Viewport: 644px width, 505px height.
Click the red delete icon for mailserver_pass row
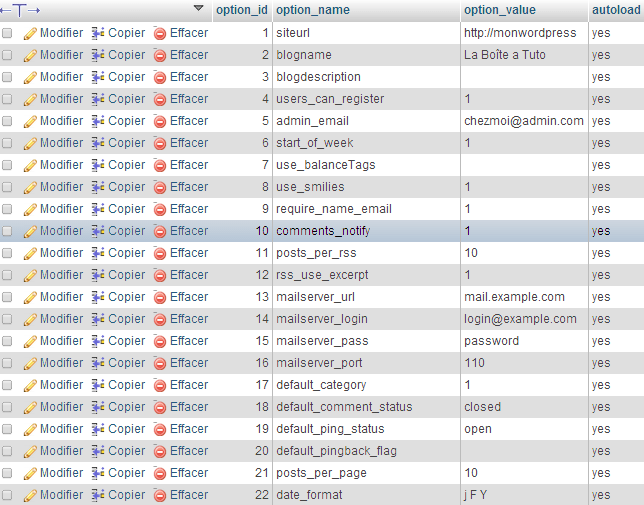pyautogui.click(x=160, y=341)
